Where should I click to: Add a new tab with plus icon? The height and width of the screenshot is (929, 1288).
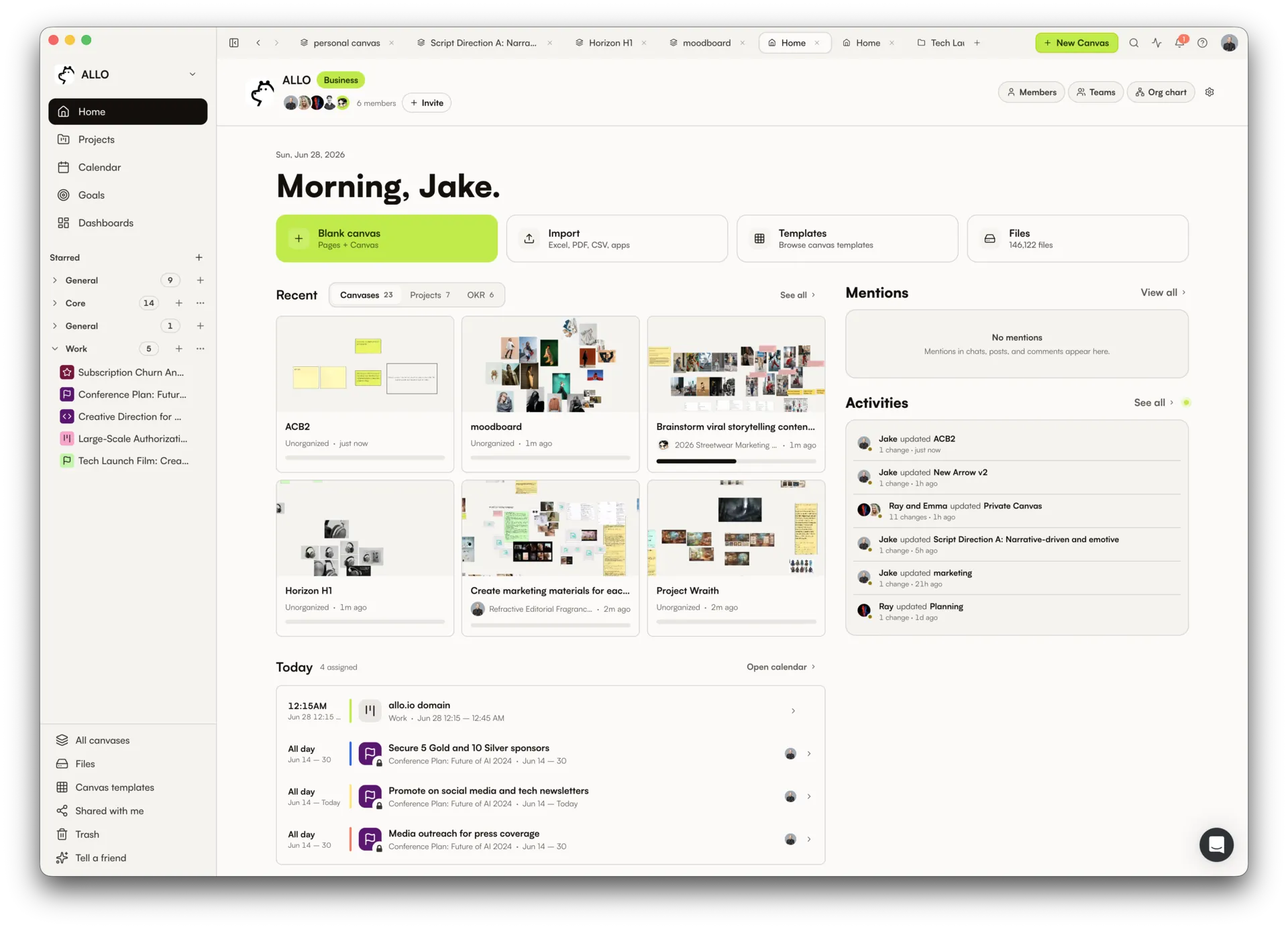click(977, 43)
